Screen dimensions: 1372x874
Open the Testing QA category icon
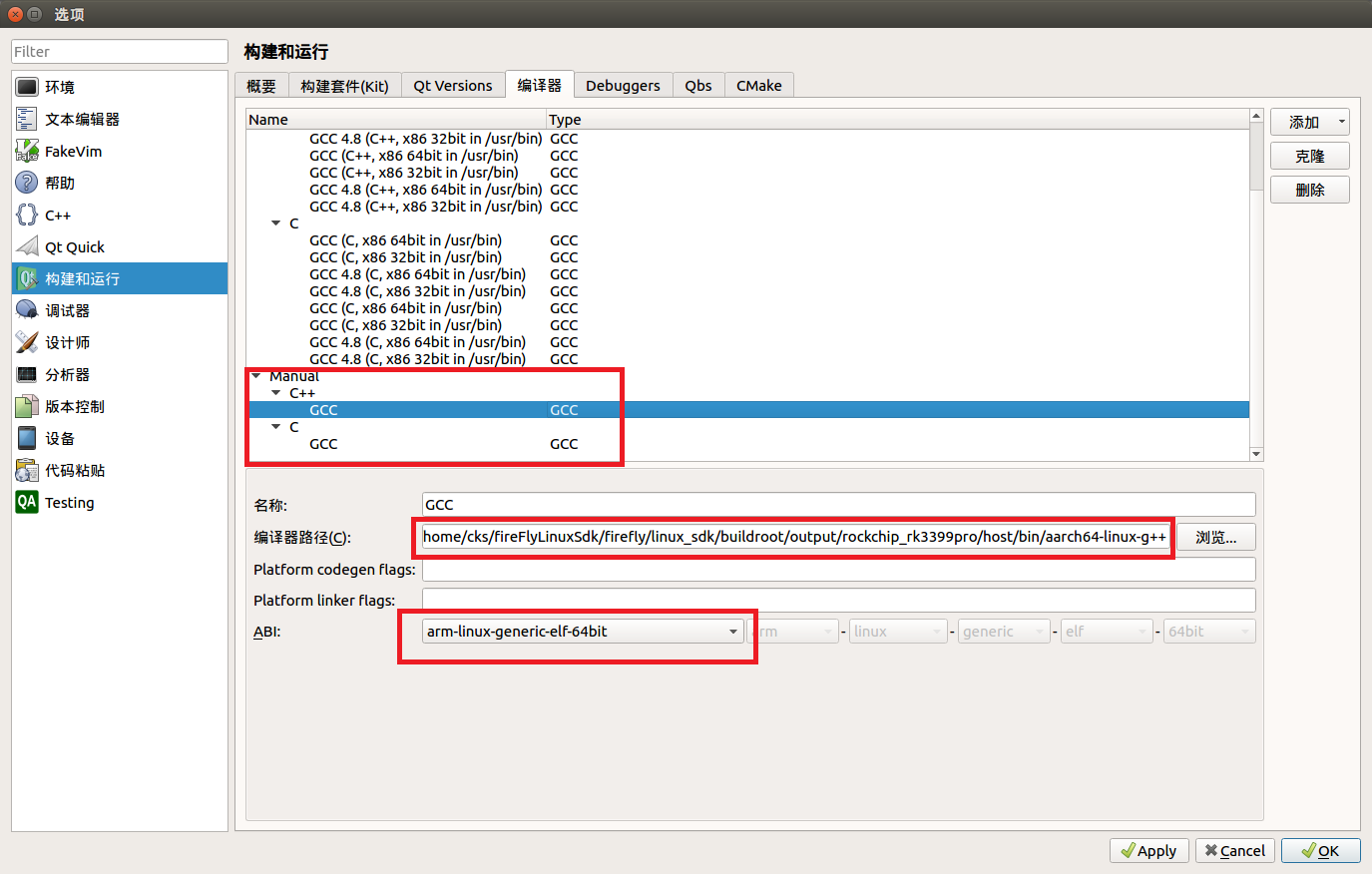point(27,502)
